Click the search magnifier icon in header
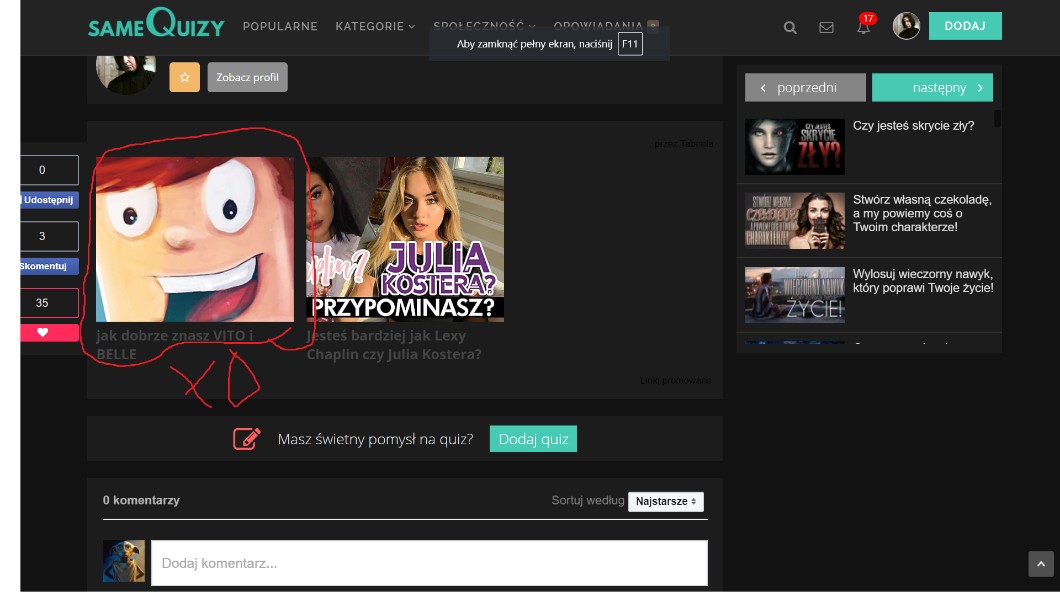The height and width of the screenshot is (596, 1060). coord(790,27)
